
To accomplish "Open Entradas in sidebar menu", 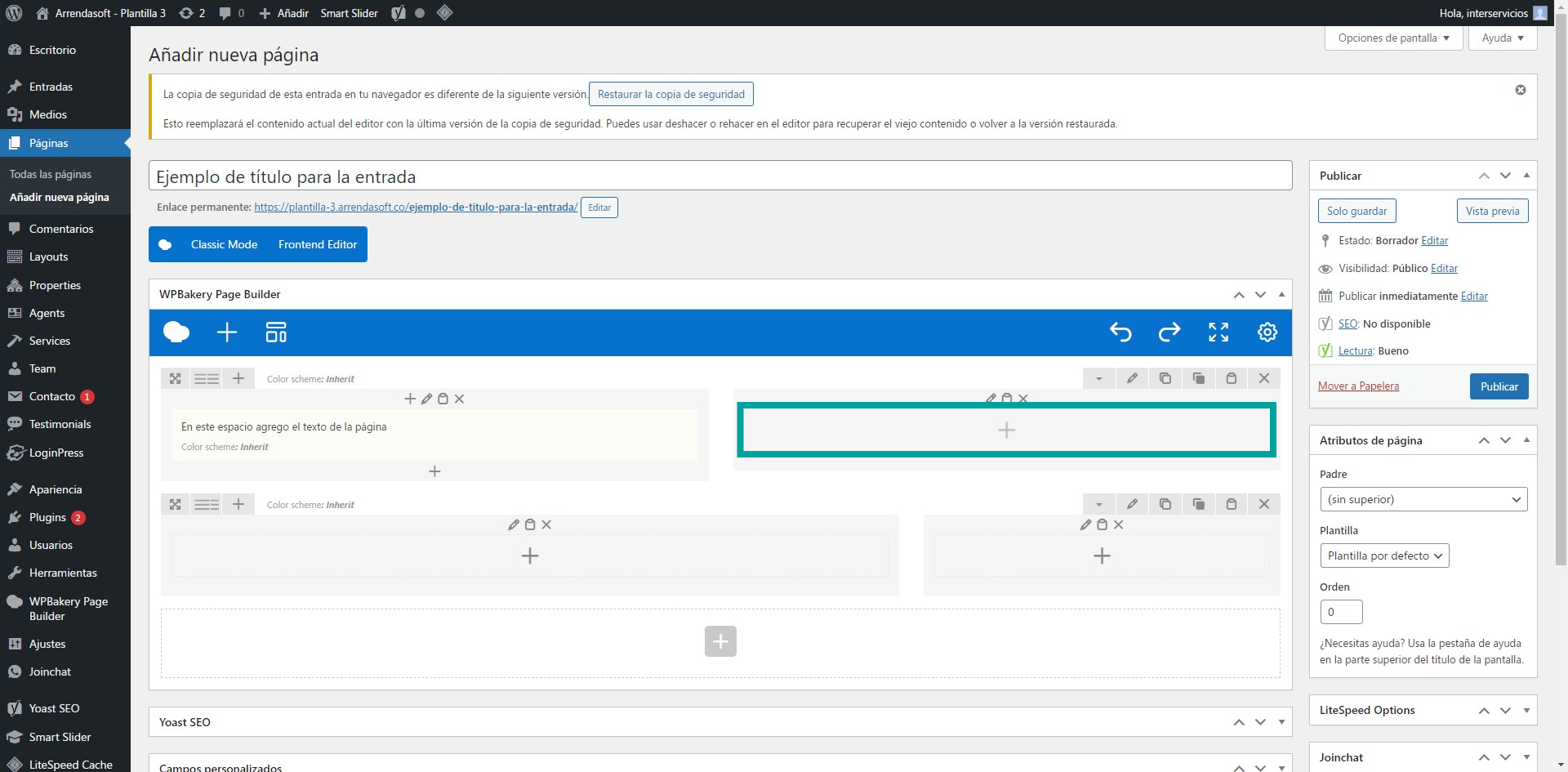I will click(x=51, y=87).
